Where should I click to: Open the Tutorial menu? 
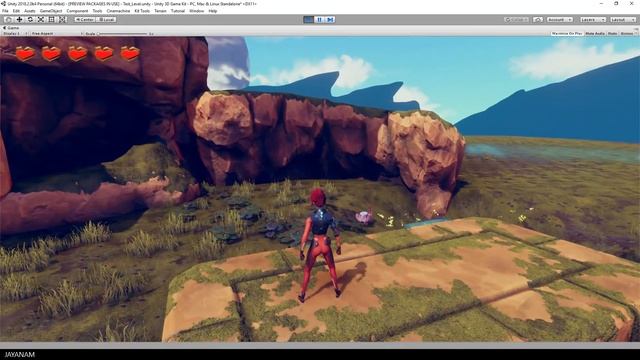[x=178, y=11]
